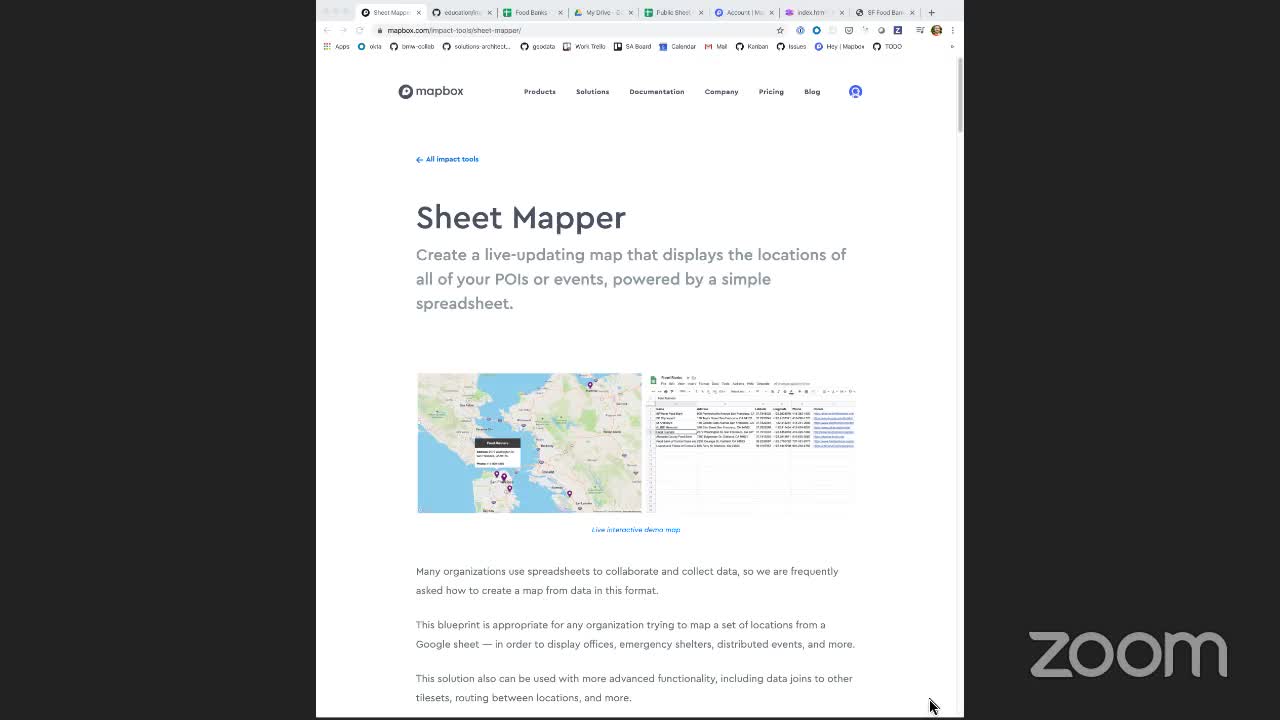Switch to the index.html tab
The width and height of the screenshot is (1280, 720).
pyautogui.click(x=816, y=12)
